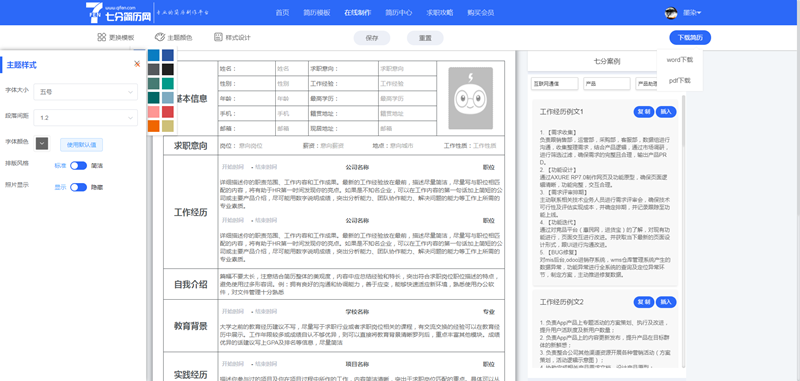Click the user avatar in header
Screen dimensions: 800x381
click(671, 13)
